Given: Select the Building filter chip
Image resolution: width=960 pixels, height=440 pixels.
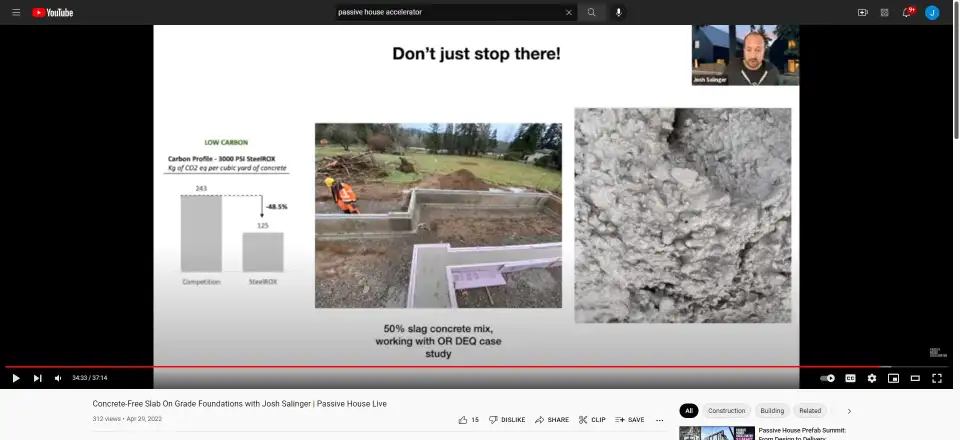Looking at the screenshot, I should click(772, 410).
